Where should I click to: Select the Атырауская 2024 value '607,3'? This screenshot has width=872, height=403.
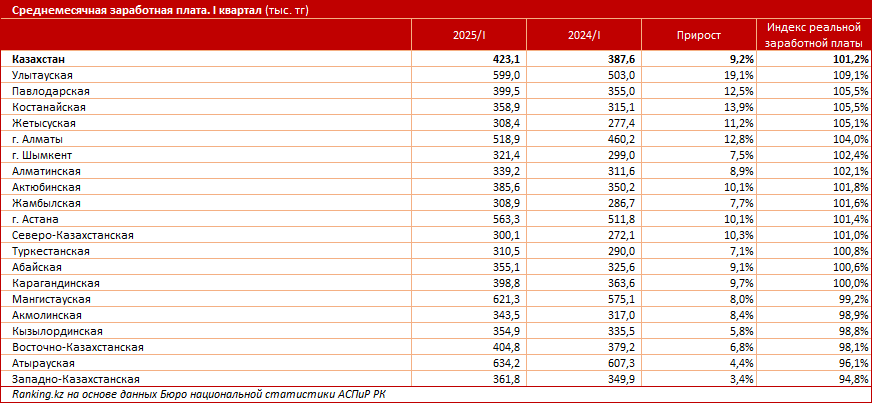tap(623, 364)
